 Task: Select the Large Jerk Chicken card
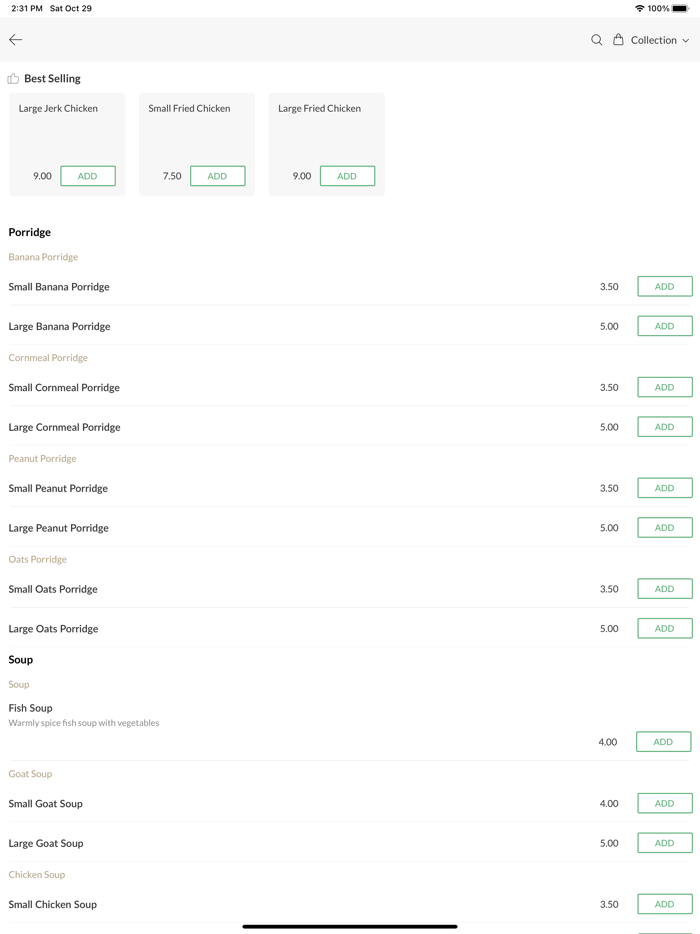pyautogui.click(x=67, y=130)
